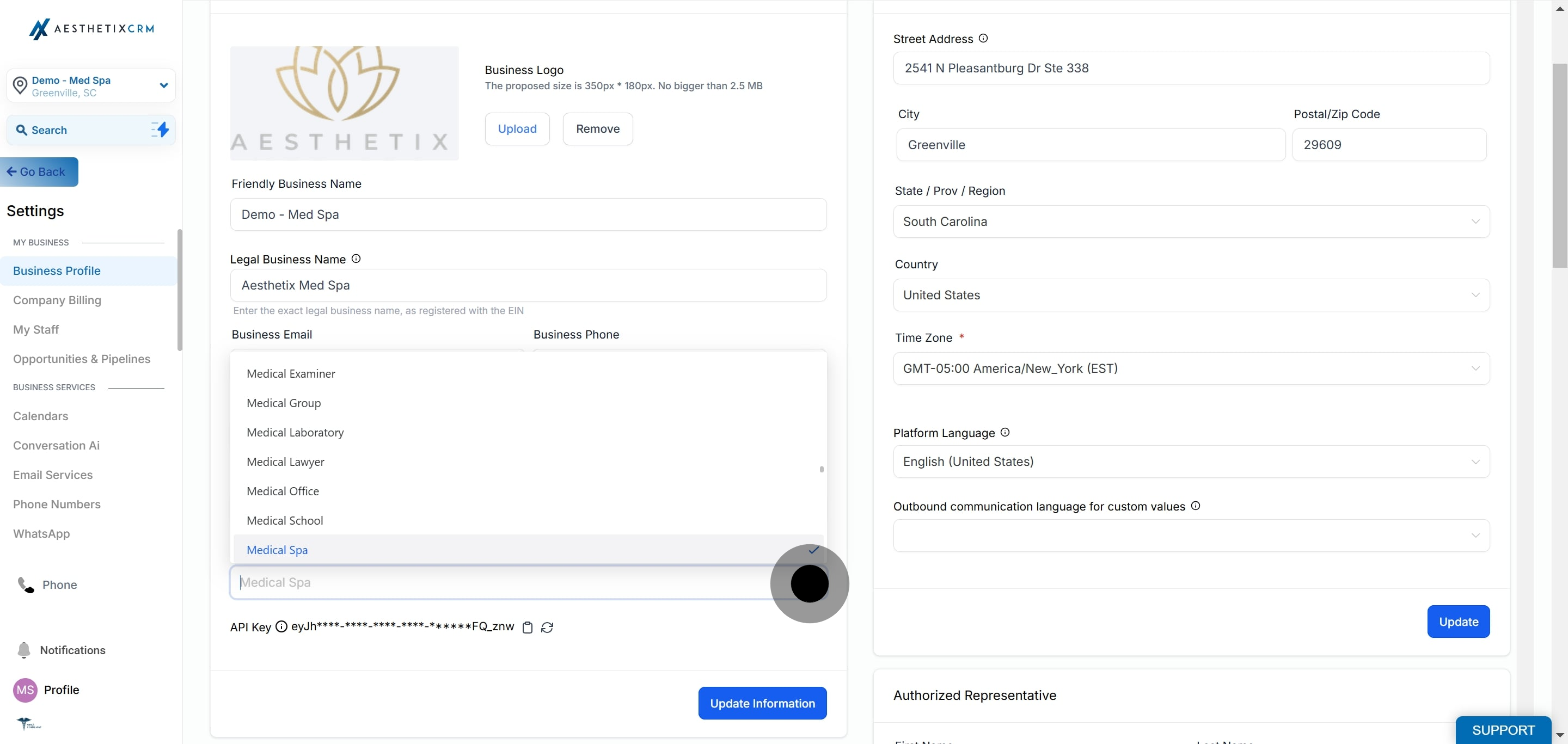The width and height of the screenshot is (1568, 744).
Task: Expand the State / Prov / Region dropdown
Action: pos(1191,222)
